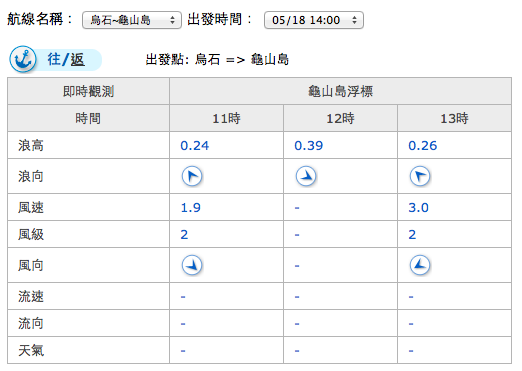Click the 天氣 row label

31,351
